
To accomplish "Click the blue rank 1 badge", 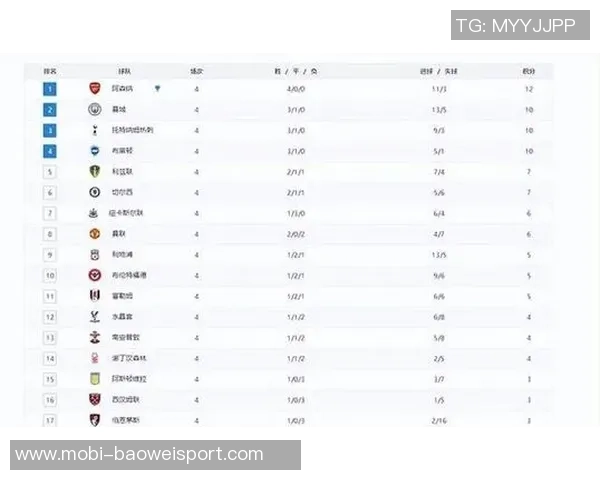I will point(50,89).
